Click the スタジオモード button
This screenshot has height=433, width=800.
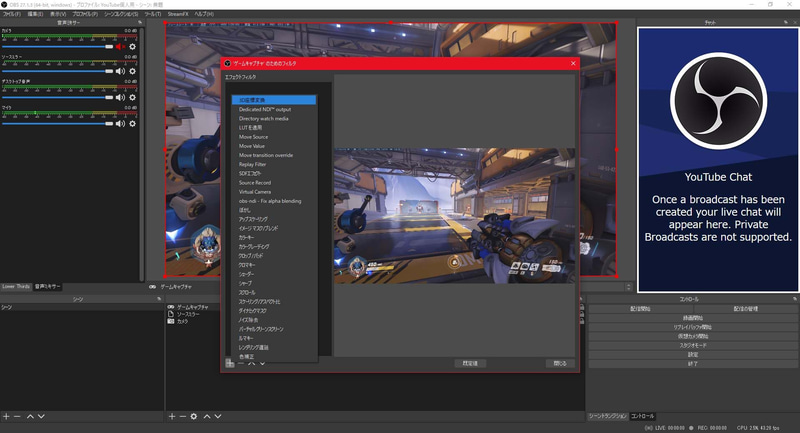click(693, 345)
